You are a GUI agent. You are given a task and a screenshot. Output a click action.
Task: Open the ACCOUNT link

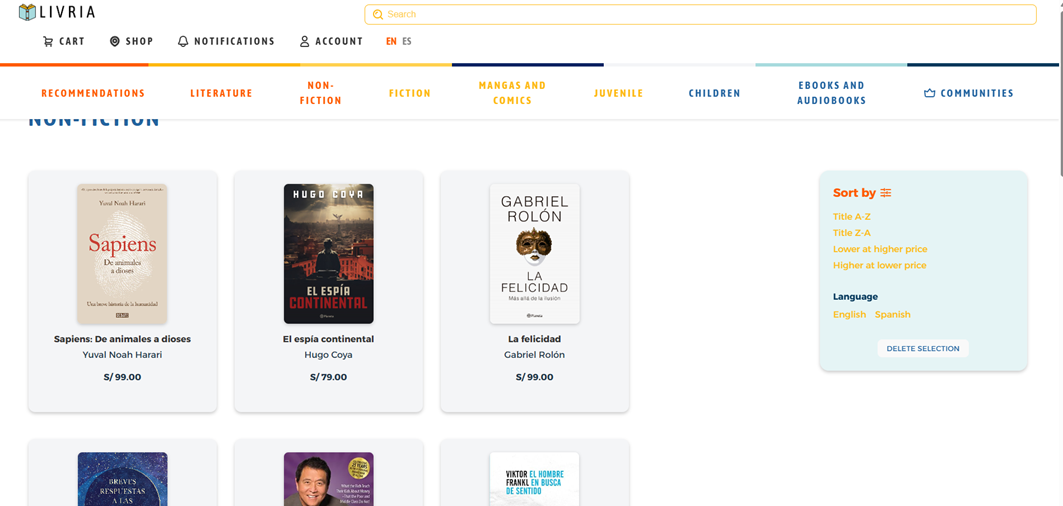[x=332, y=41]
